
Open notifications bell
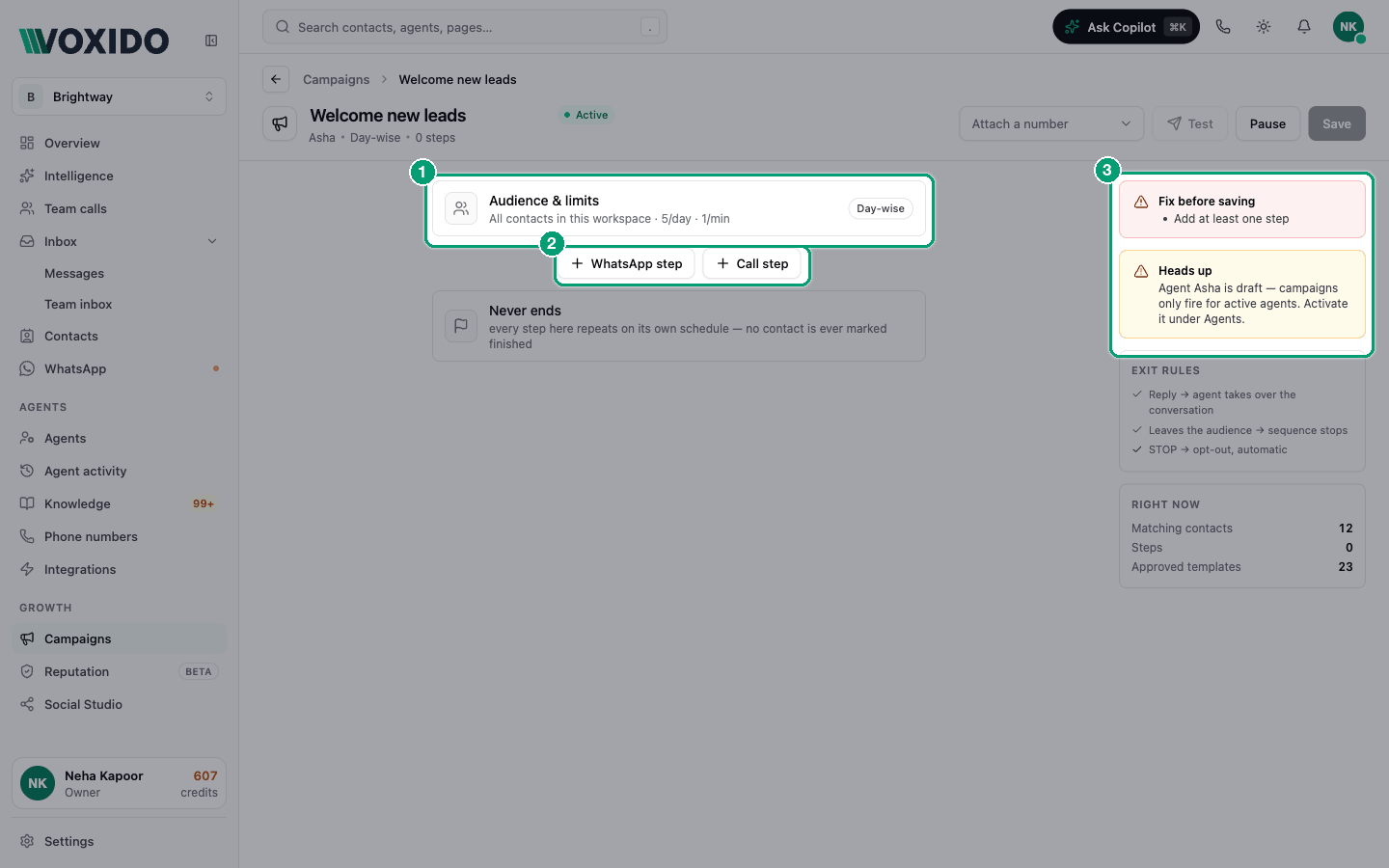[1304, 27]
